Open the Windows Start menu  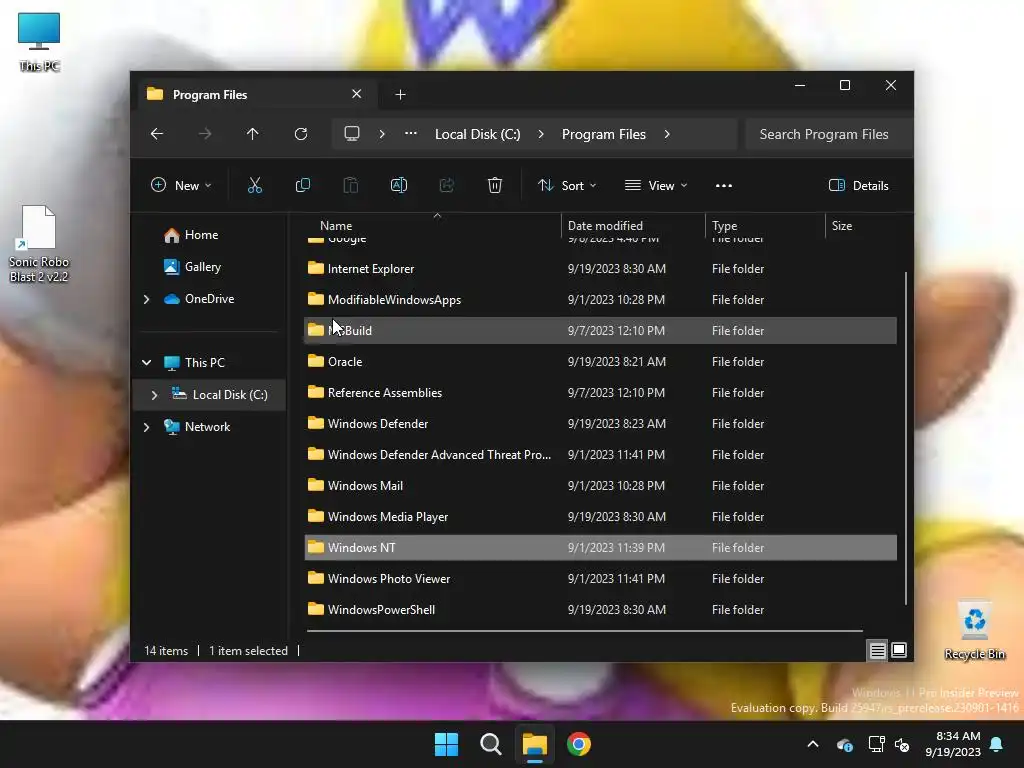click(447, 744)
